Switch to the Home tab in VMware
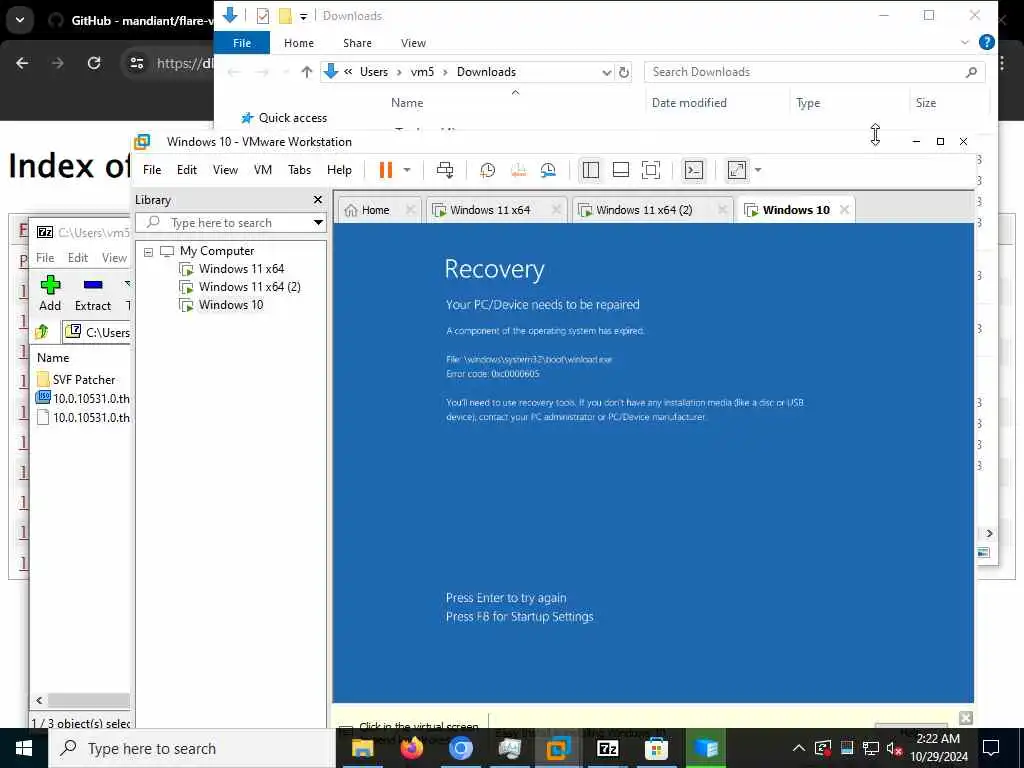The width and height of the screenshot is (1024, 768). 375,210
